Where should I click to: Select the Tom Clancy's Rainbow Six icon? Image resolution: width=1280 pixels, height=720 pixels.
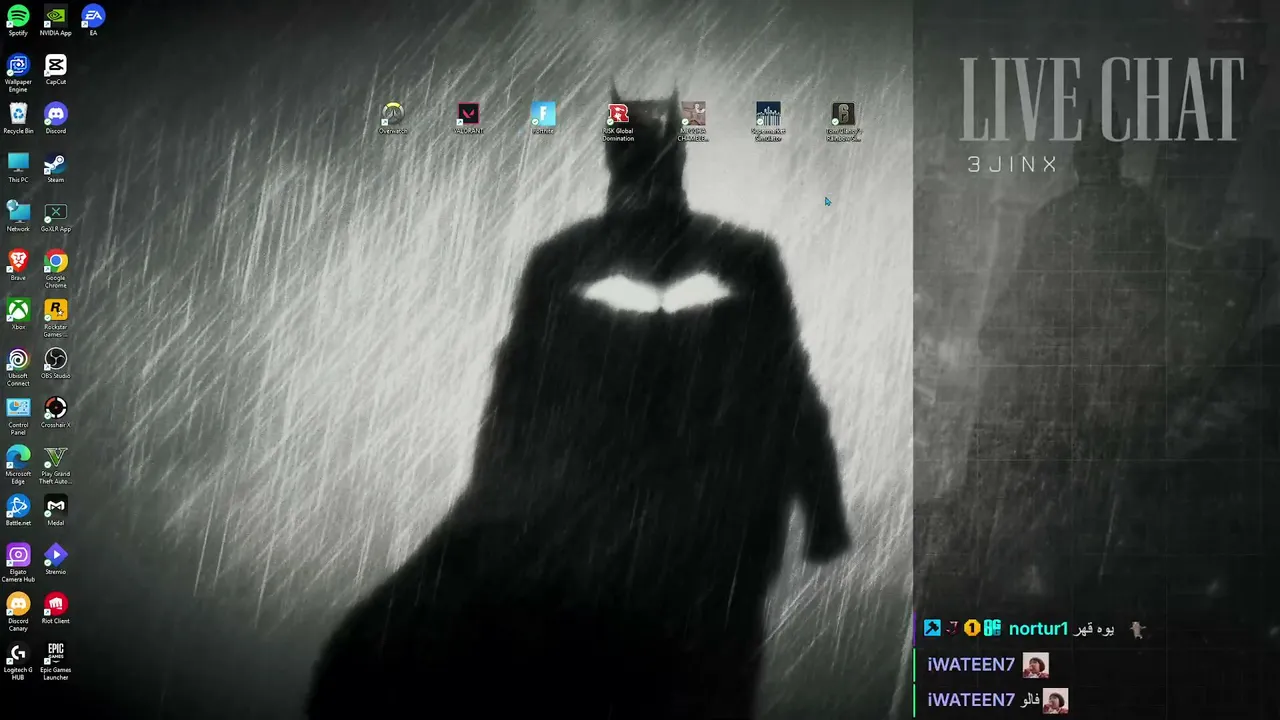click(x=843, y=122)
